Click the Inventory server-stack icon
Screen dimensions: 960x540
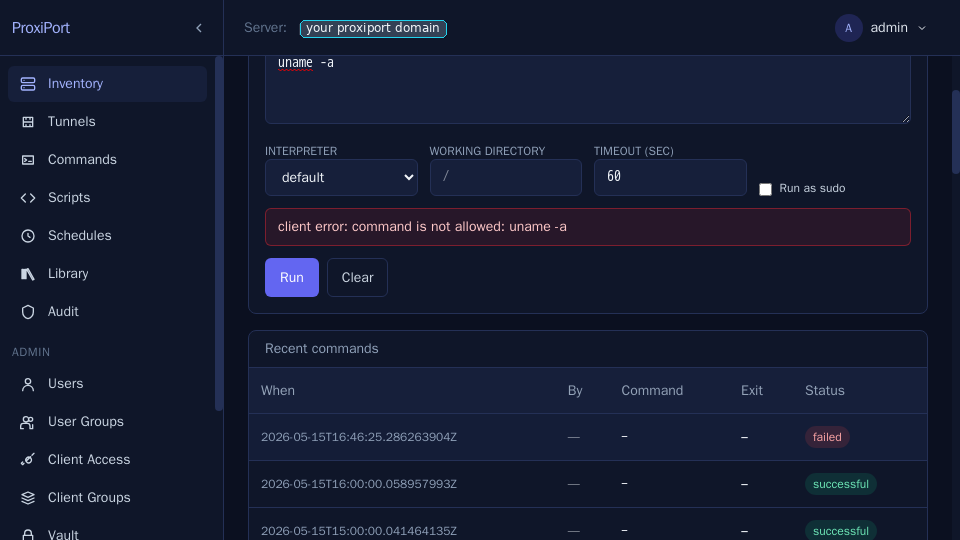pyautogui.click(x=28, y=84)
